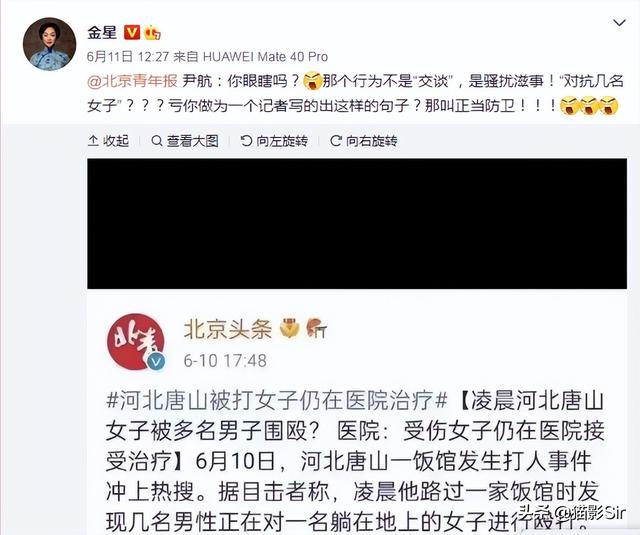Screen dimensions: 640x535
Task: Click the black image area
Action: click(x=357, y=224)
